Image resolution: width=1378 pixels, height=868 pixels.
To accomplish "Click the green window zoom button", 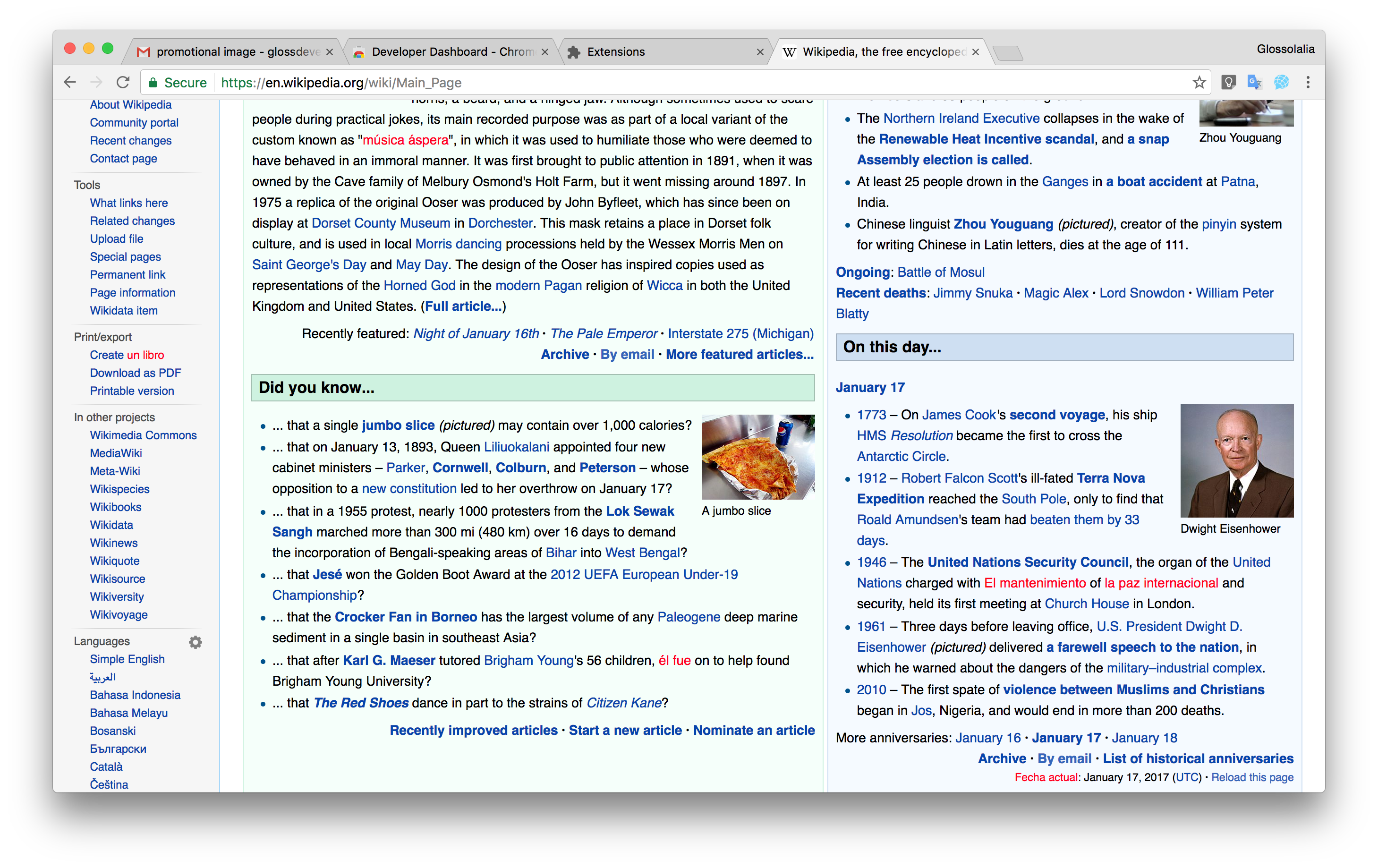I will 107,49.
